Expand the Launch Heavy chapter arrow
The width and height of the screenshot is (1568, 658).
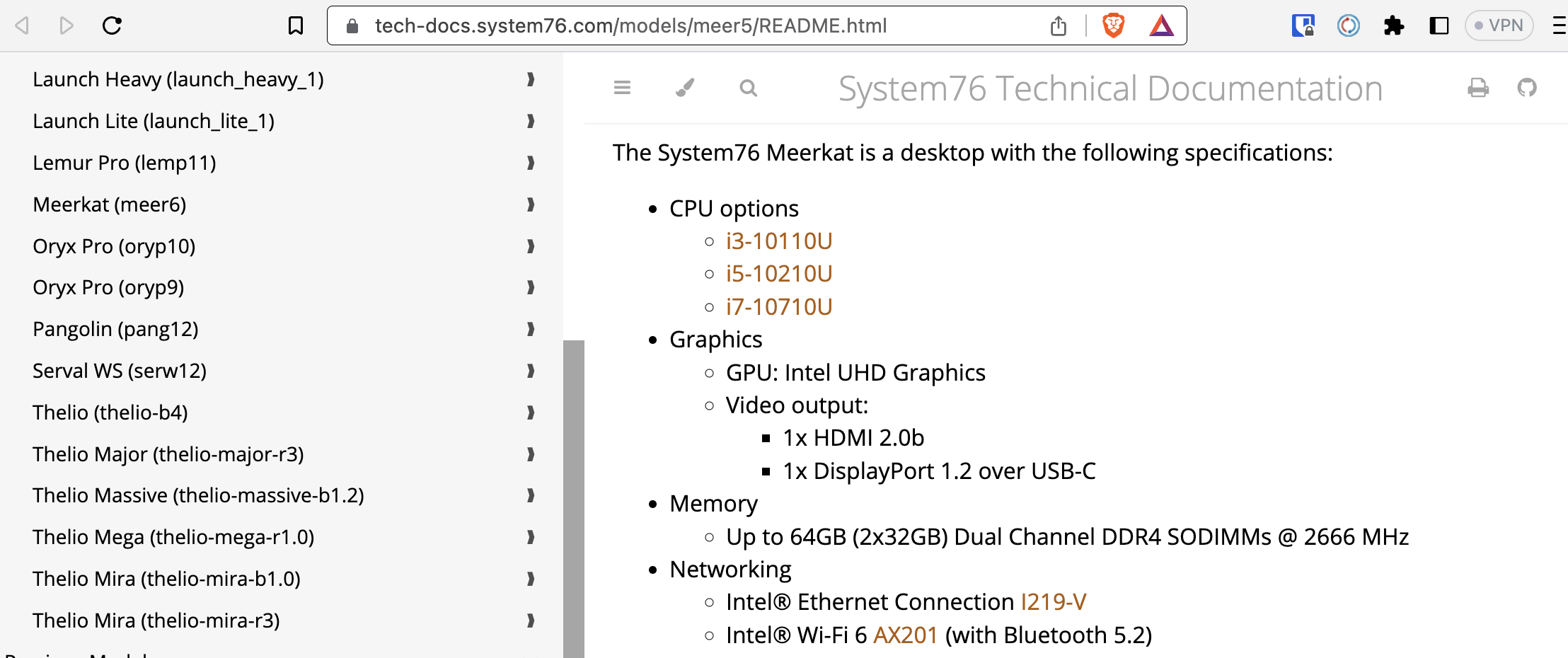pos(531,79)
